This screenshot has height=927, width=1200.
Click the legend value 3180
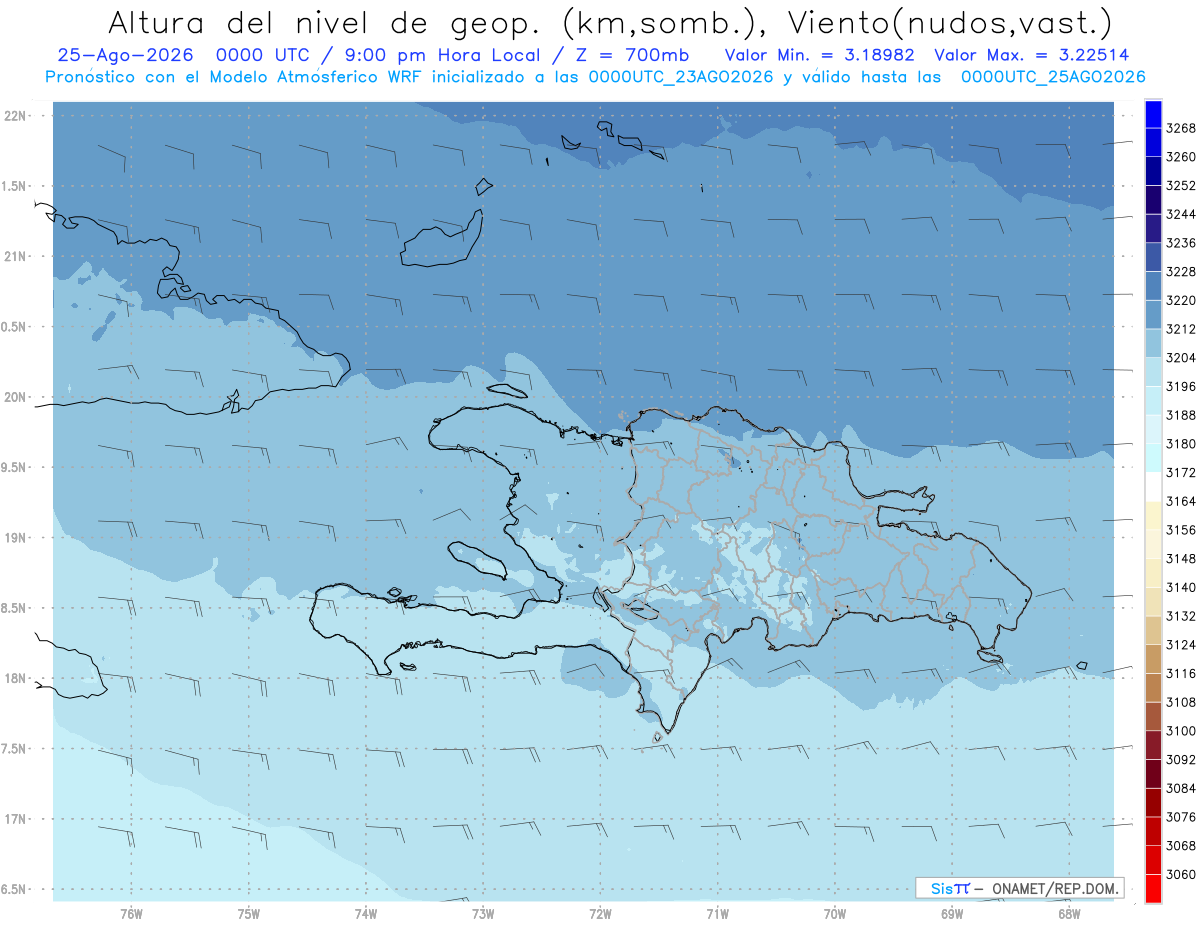(x=1181, y=444)
